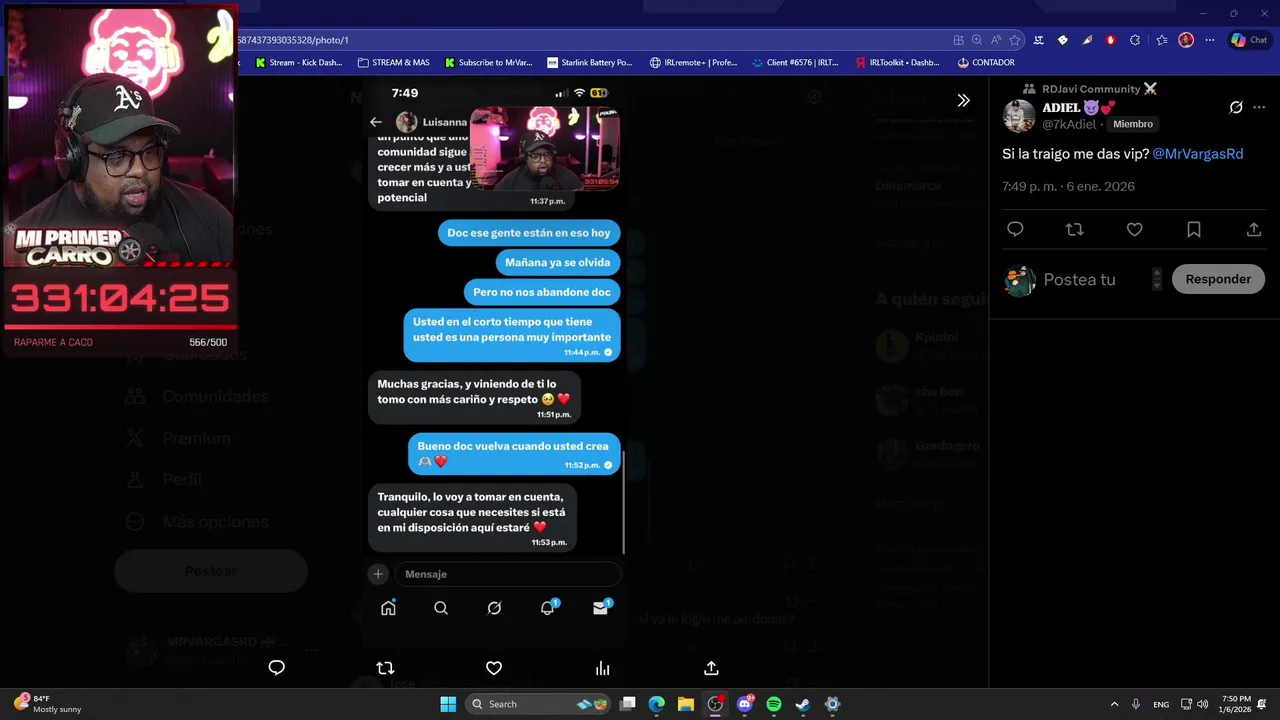Open Task View from the taskbar
1280x720 pixels.
(x=627, y=704)
